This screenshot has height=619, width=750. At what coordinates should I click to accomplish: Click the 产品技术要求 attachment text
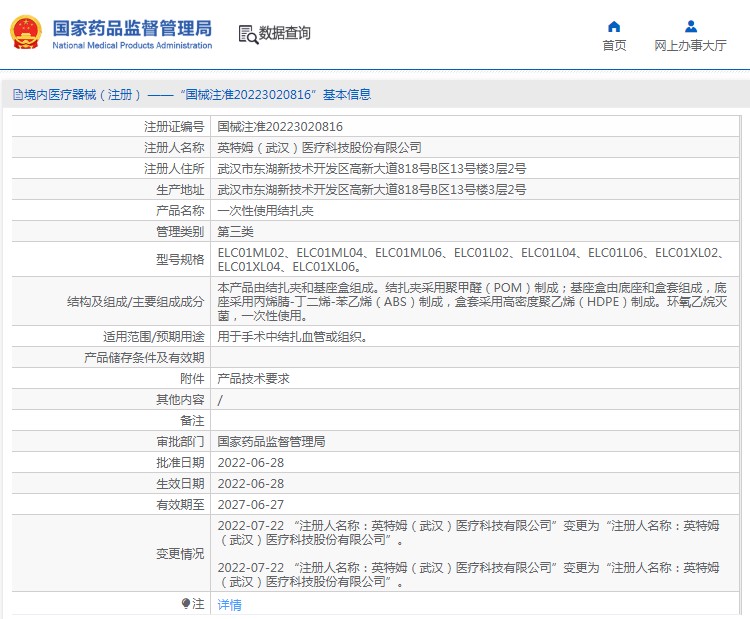pyautogui.click(x=254, y=379)
